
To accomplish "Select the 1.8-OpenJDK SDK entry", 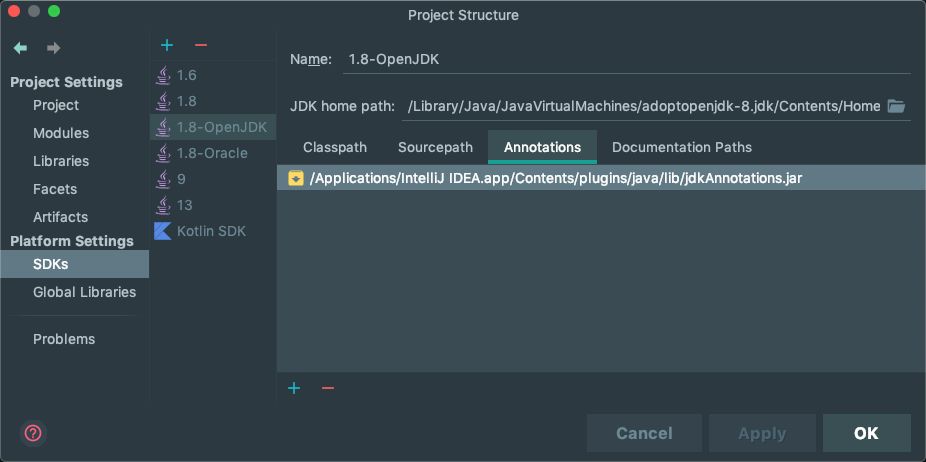I will click(x=213, y=127).
